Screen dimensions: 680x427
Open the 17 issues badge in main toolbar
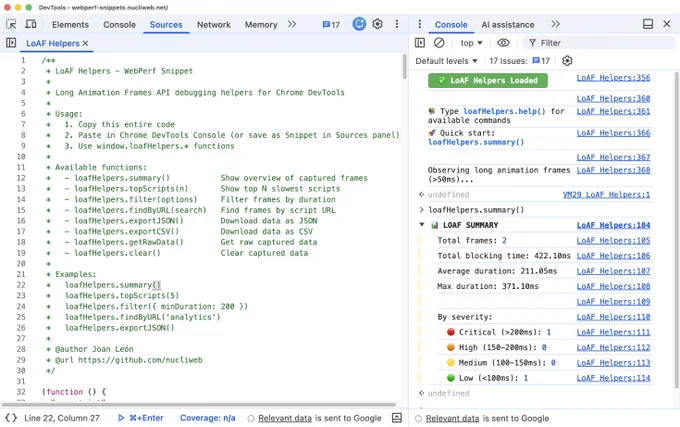click(331, 25)
